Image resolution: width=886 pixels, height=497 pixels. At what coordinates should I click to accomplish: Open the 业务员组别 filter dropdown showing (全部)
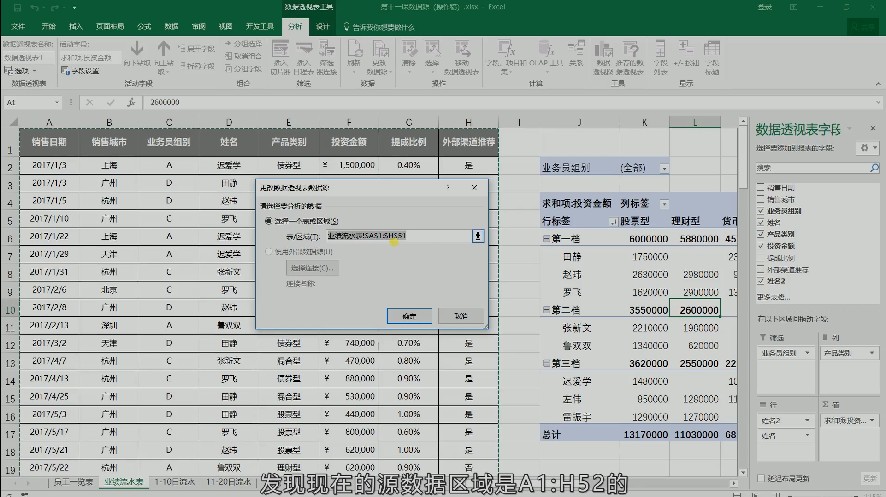(664, 168)
